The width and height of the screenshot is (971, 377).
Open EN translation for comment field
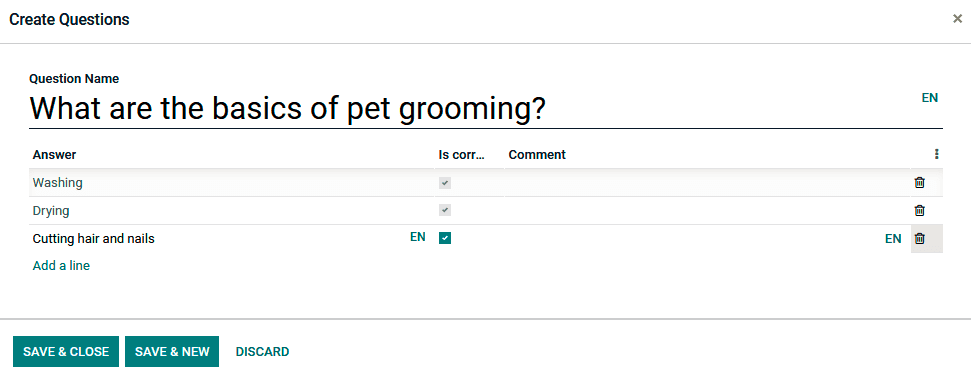(893, 239)
